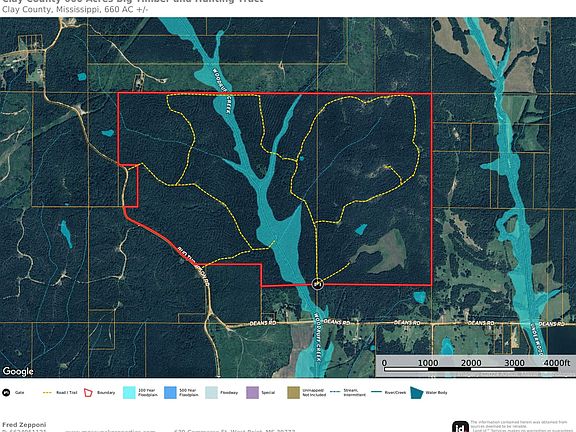
Task: Click the Clay County 660 AC subtitle
Action: pos(75,10)
